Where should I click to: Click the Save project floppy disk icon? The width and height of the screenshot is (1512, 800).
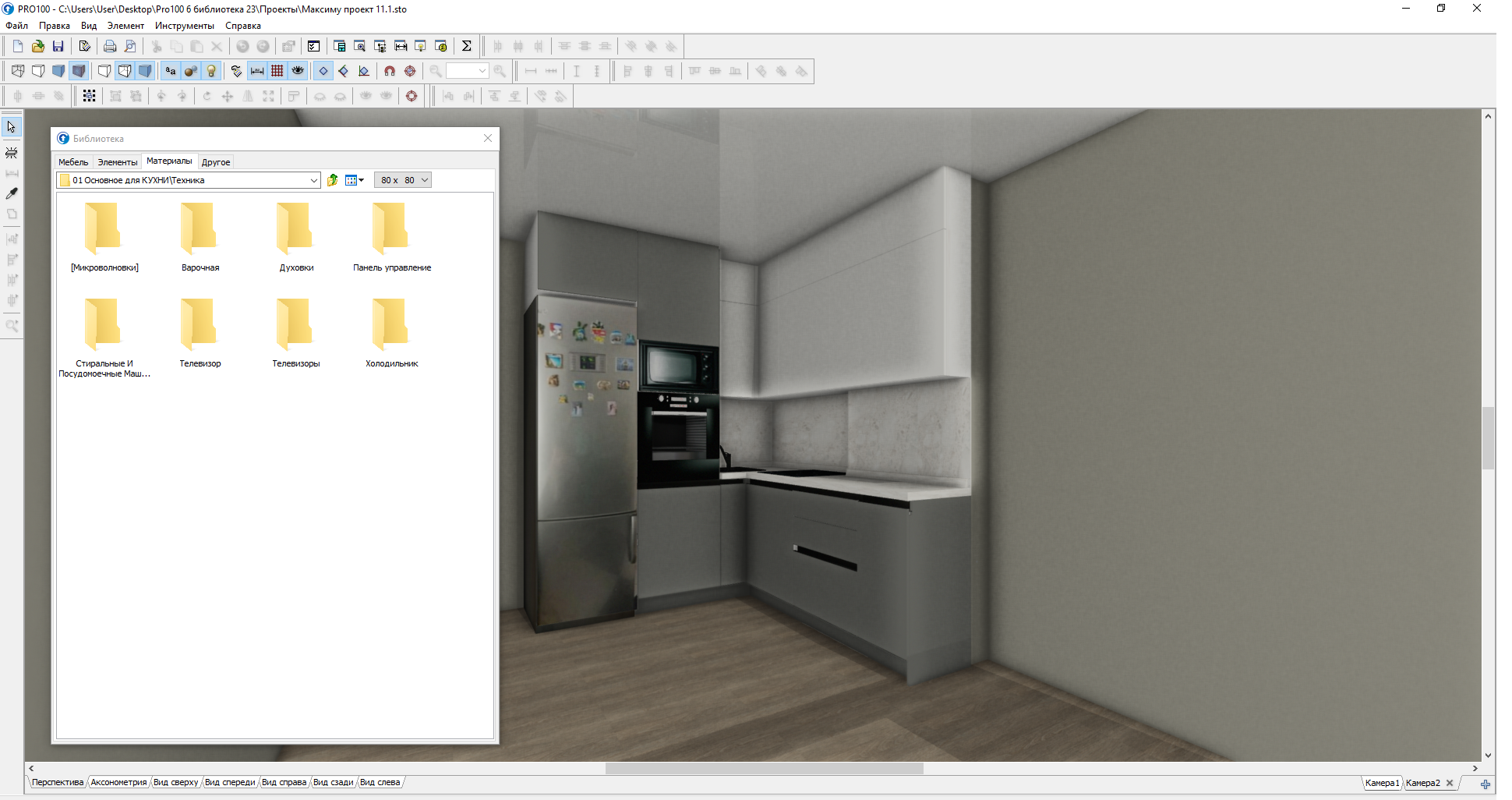coord(58,46)
